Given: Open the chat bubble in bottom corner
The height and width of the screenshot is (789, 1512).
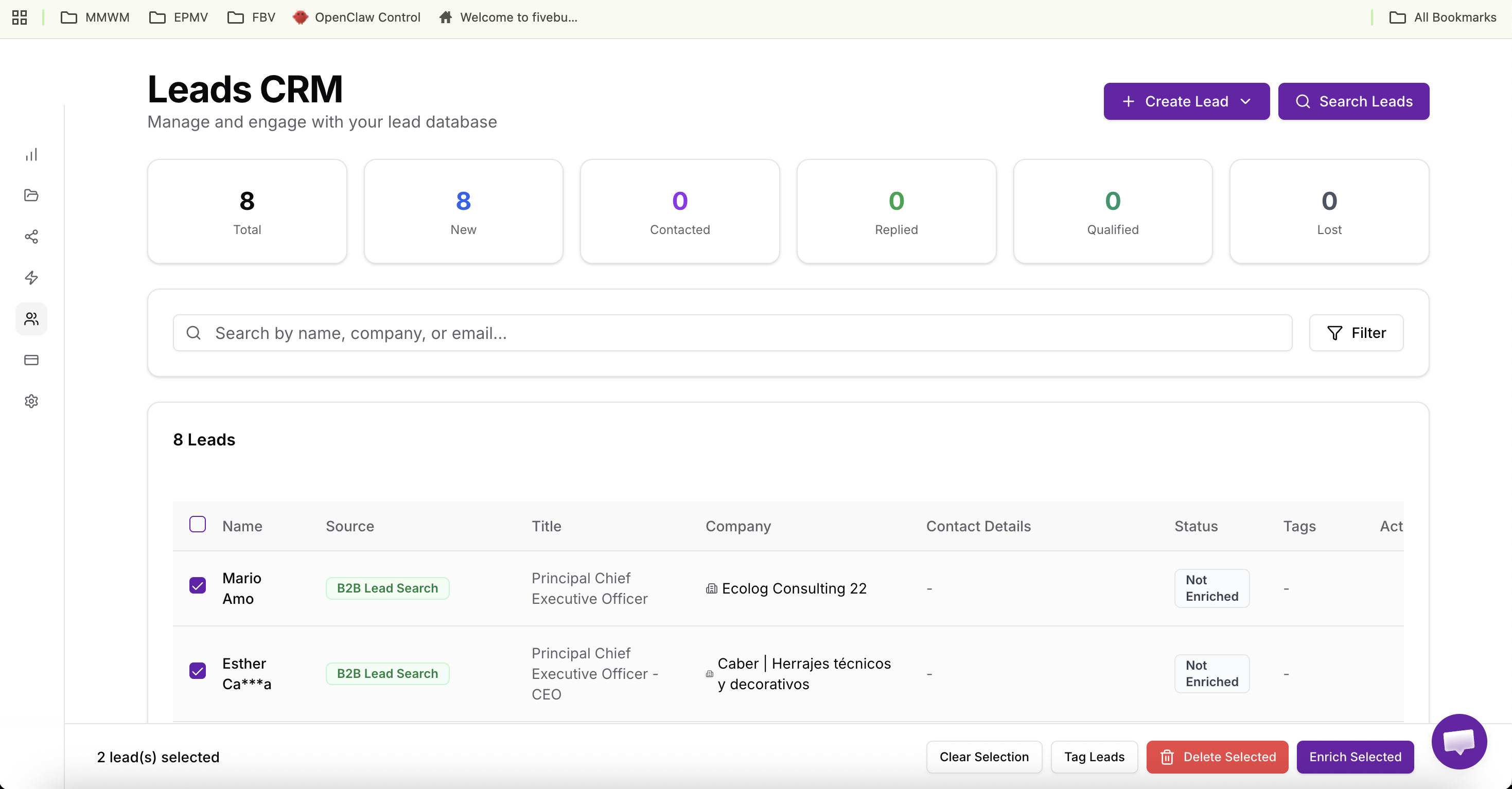Looking at the screenshot, I should point(1459,742).
